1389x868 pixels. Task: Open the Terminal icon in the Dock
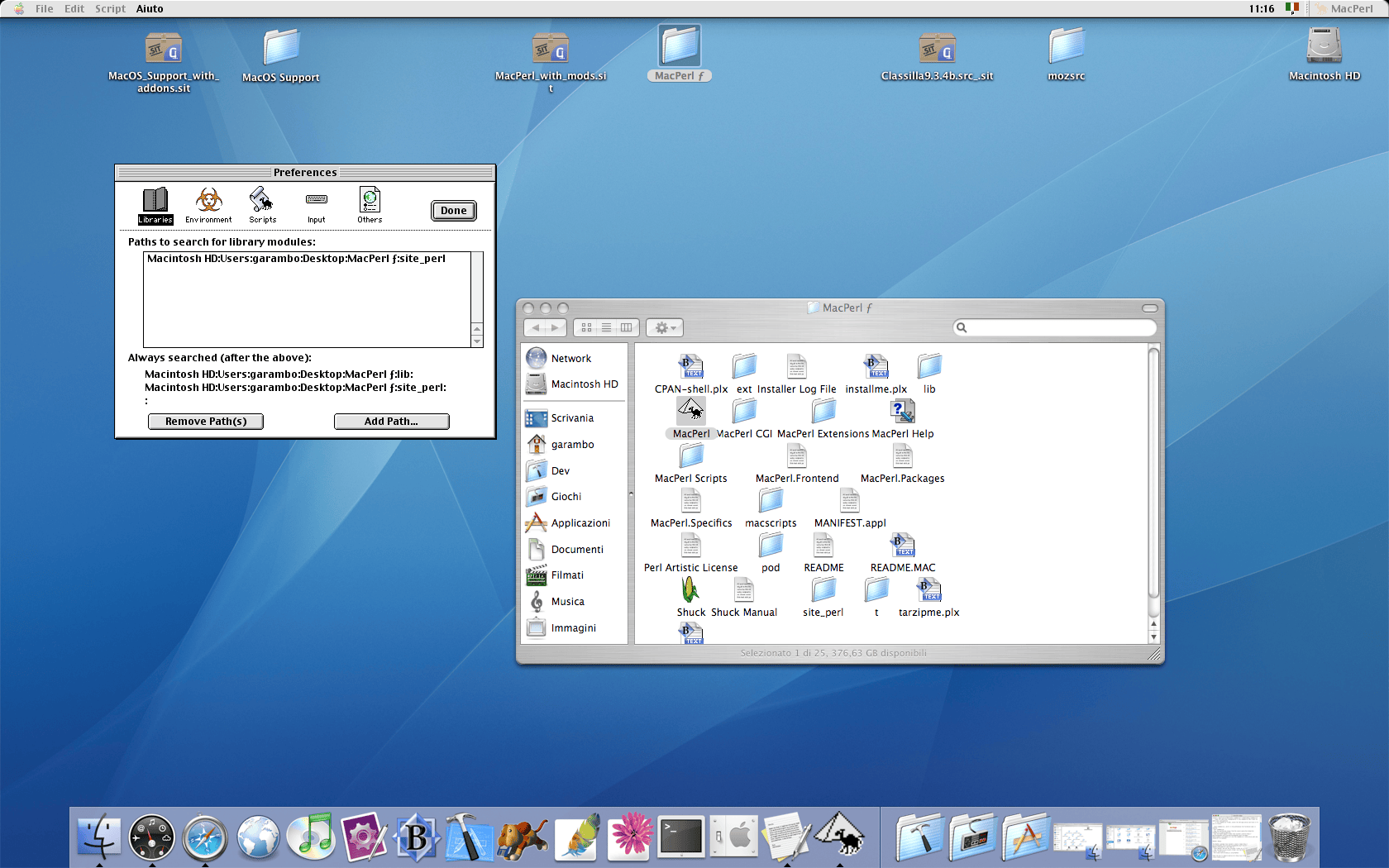[x=681, y=837]
